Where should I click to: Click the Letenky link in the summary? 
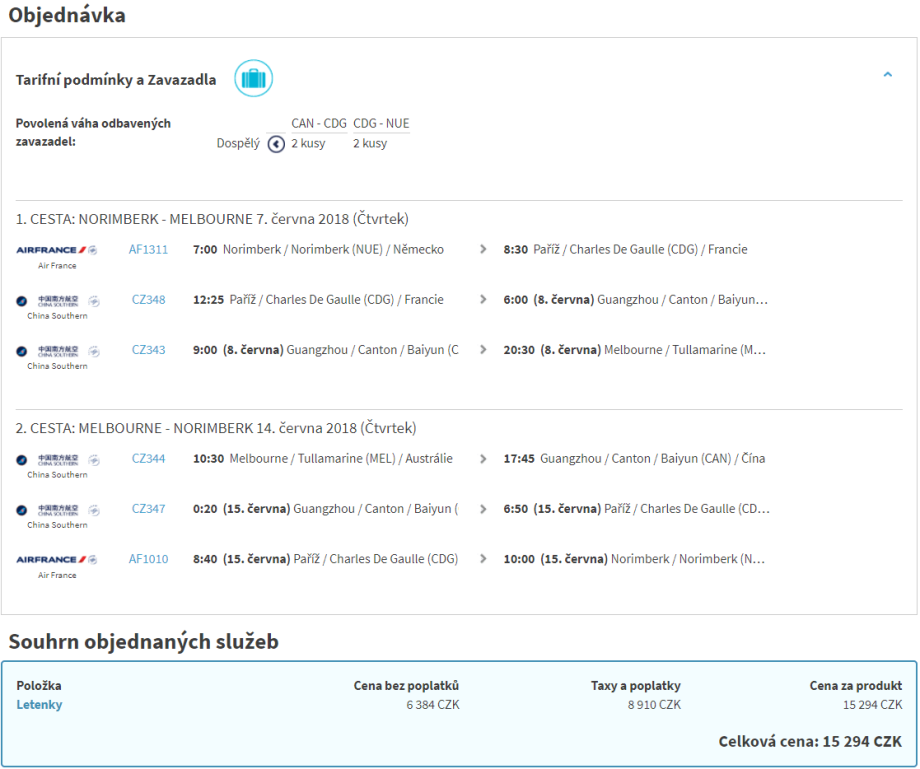coord(39,705)
